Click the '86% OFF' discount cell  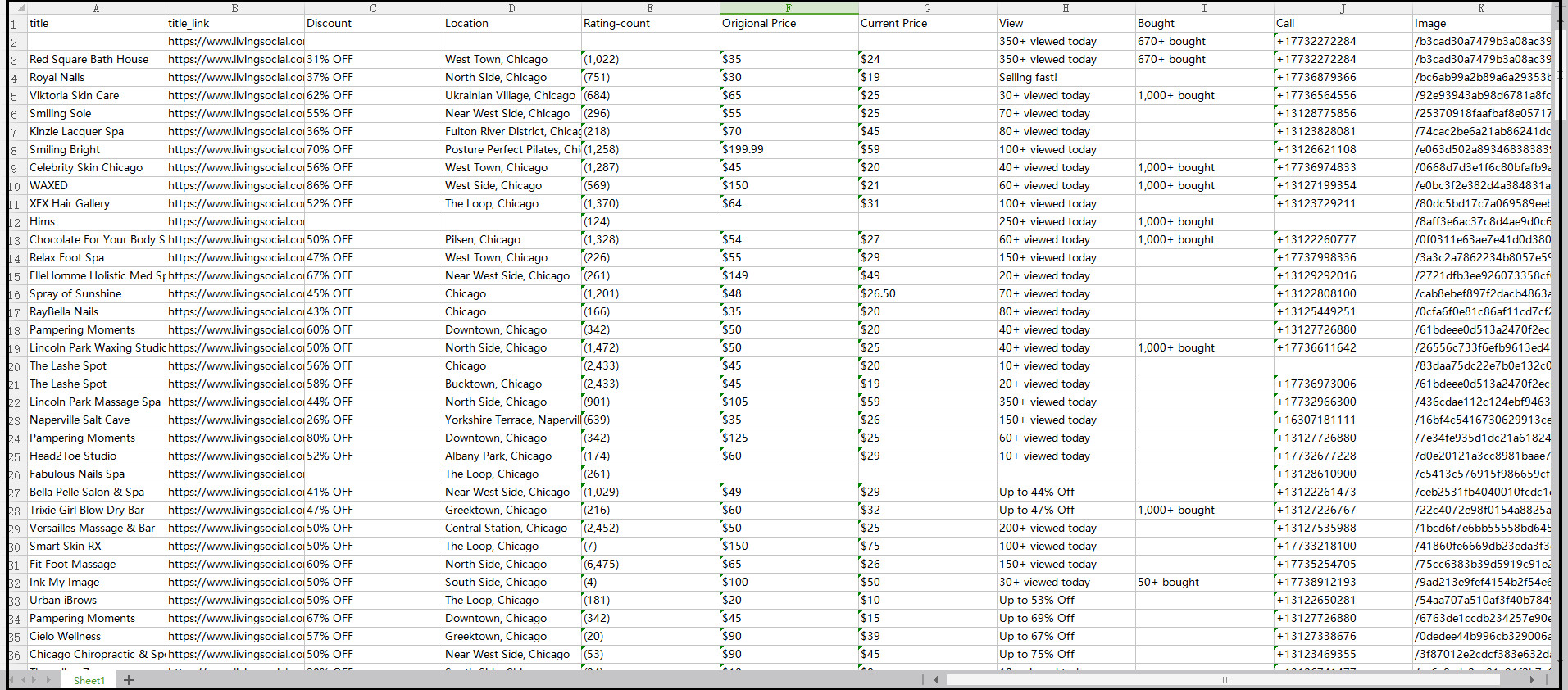click(x=373, y=186)
